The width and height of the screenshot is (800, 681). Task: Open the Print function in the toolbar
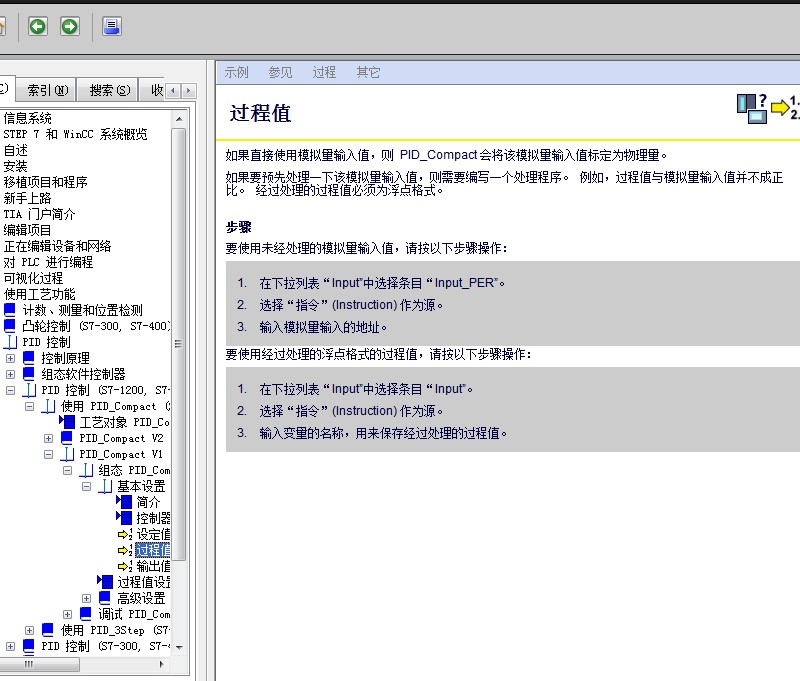point(112,27)
